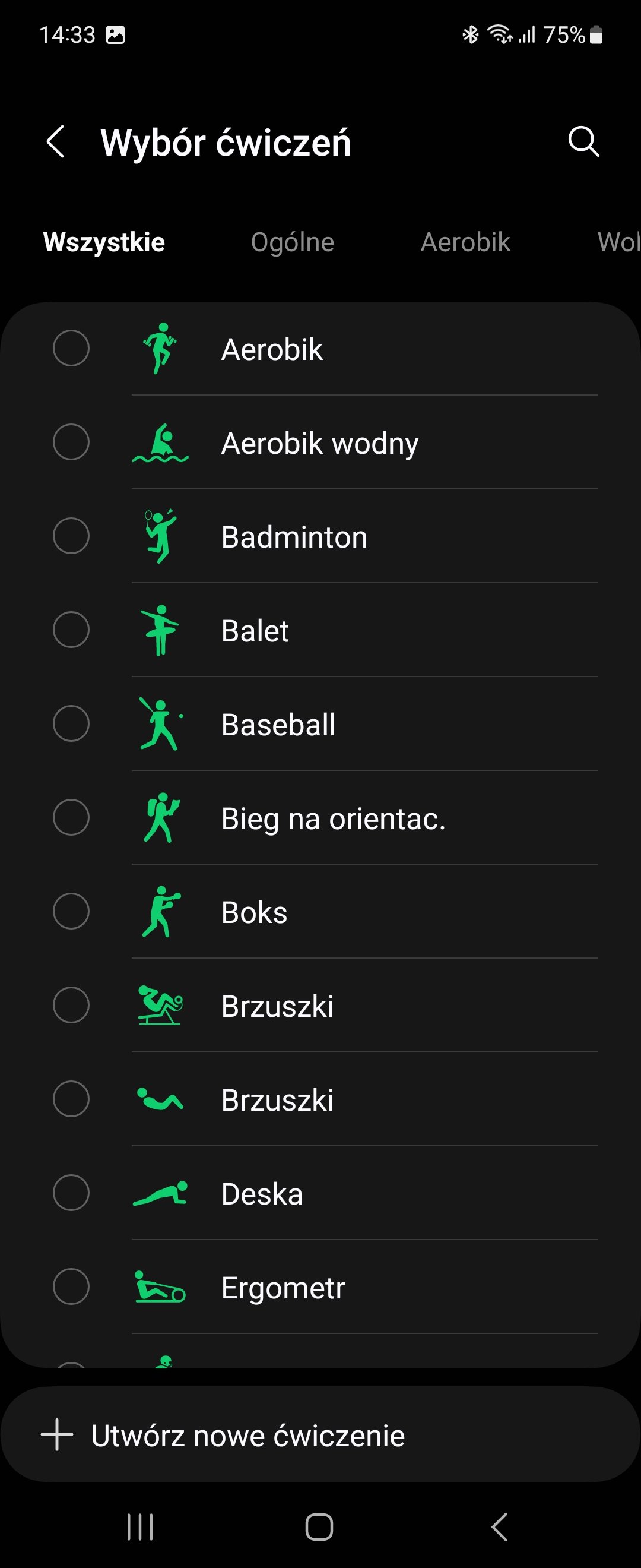Switch to the Ogólne tab
The image size is (641, 1568).
click(x=293, y=242)
